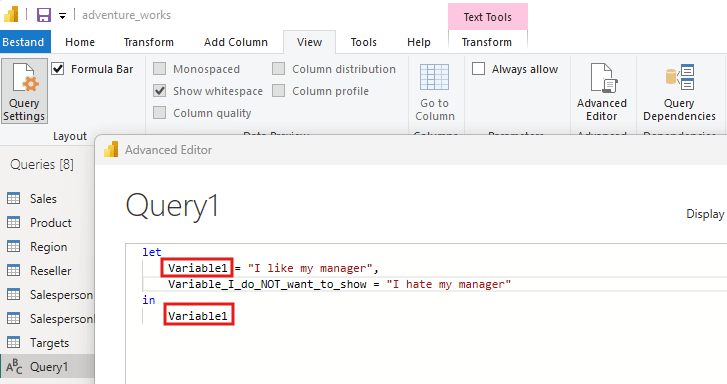Select the Sales query
This screenshot has height=384, width=727.
click(x=43, y=198)
